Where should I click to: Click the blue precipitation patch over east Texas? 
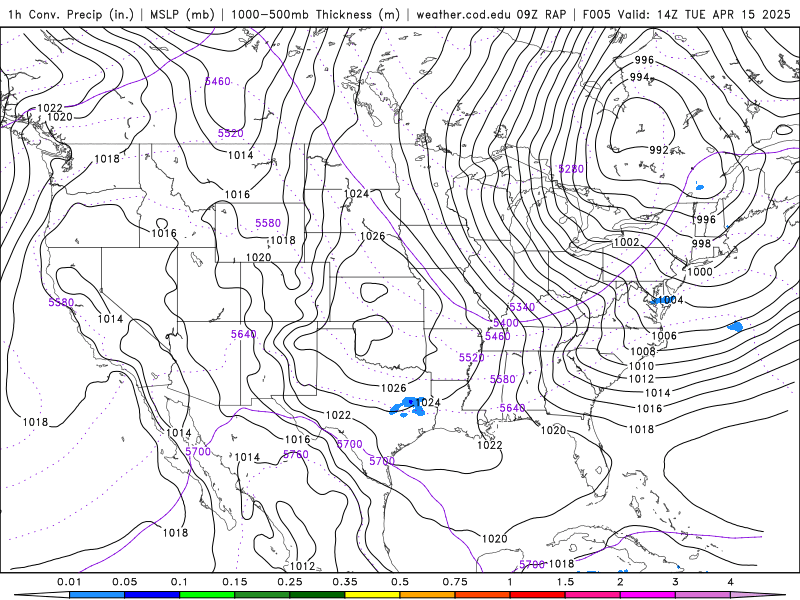pos(406,406)
